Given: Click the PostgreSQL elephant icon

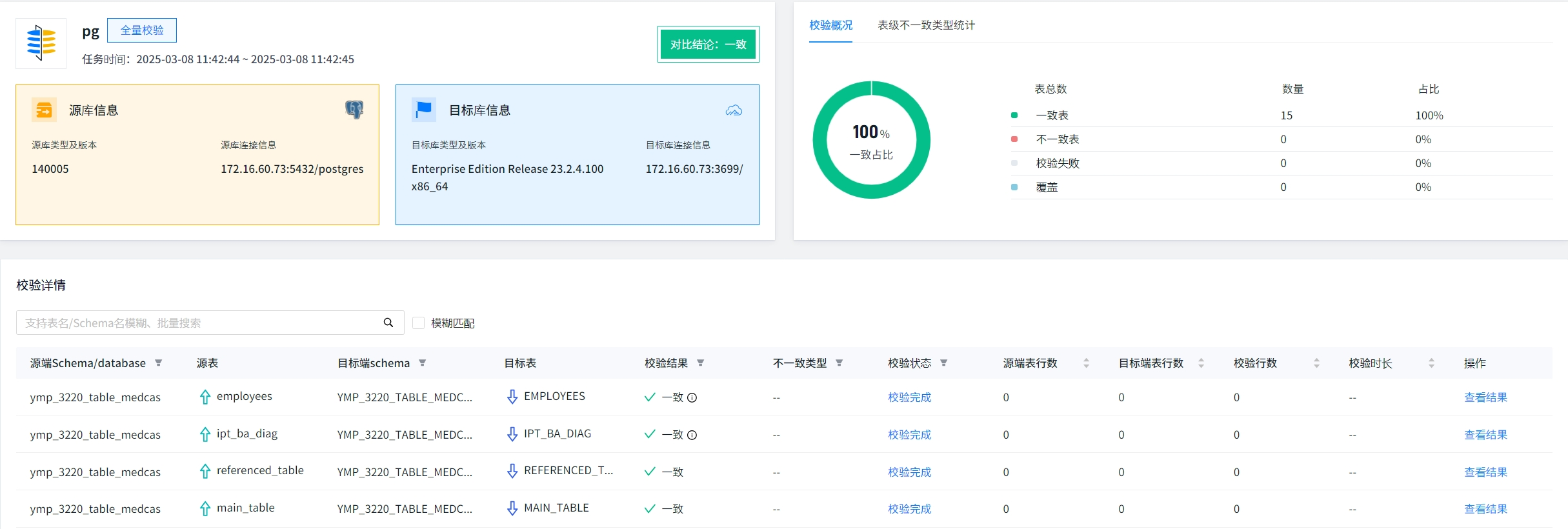Looking at the screenshot, I should [354, 110].
